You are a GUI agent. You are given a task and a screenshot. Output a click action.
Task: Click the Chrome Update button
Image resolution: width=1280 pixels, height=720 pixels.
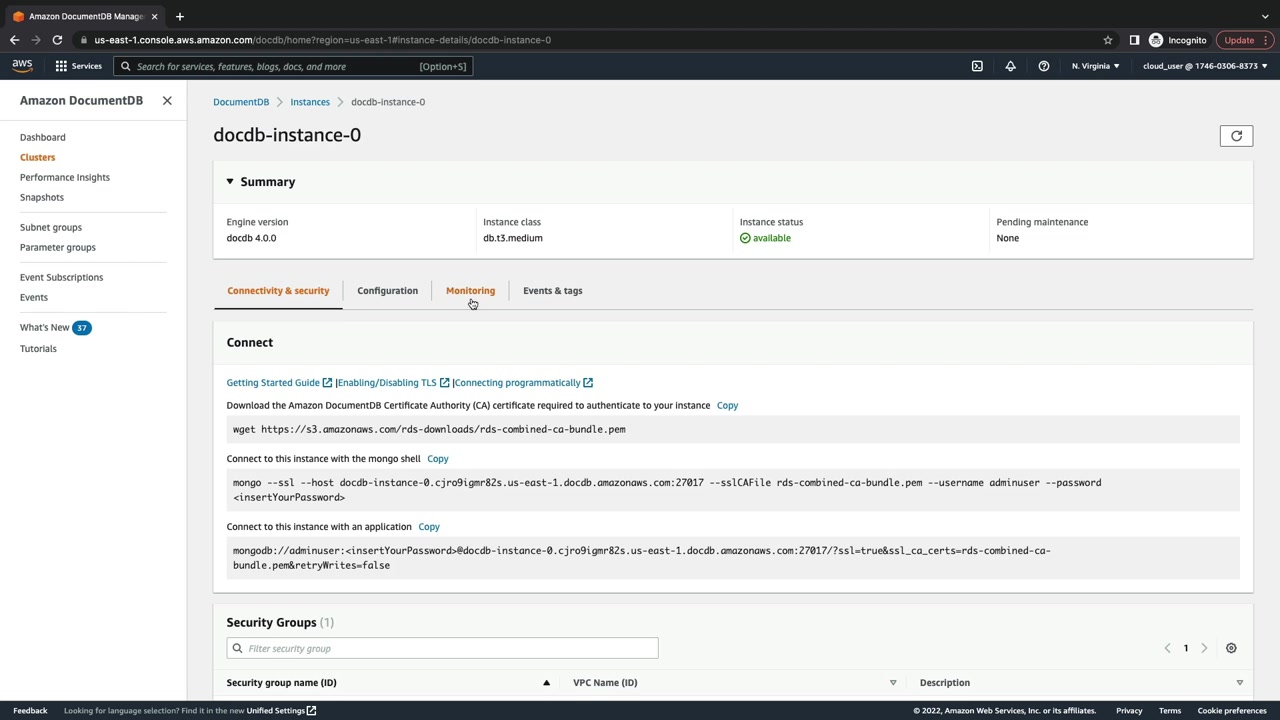tap(1245, 40)
